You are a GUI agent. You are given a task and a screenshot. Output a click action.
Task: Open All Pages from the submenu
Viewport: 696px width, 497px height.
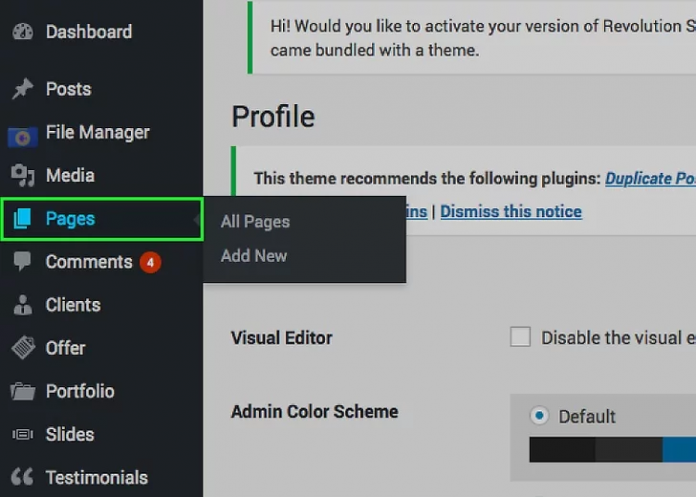pos(255,222)
